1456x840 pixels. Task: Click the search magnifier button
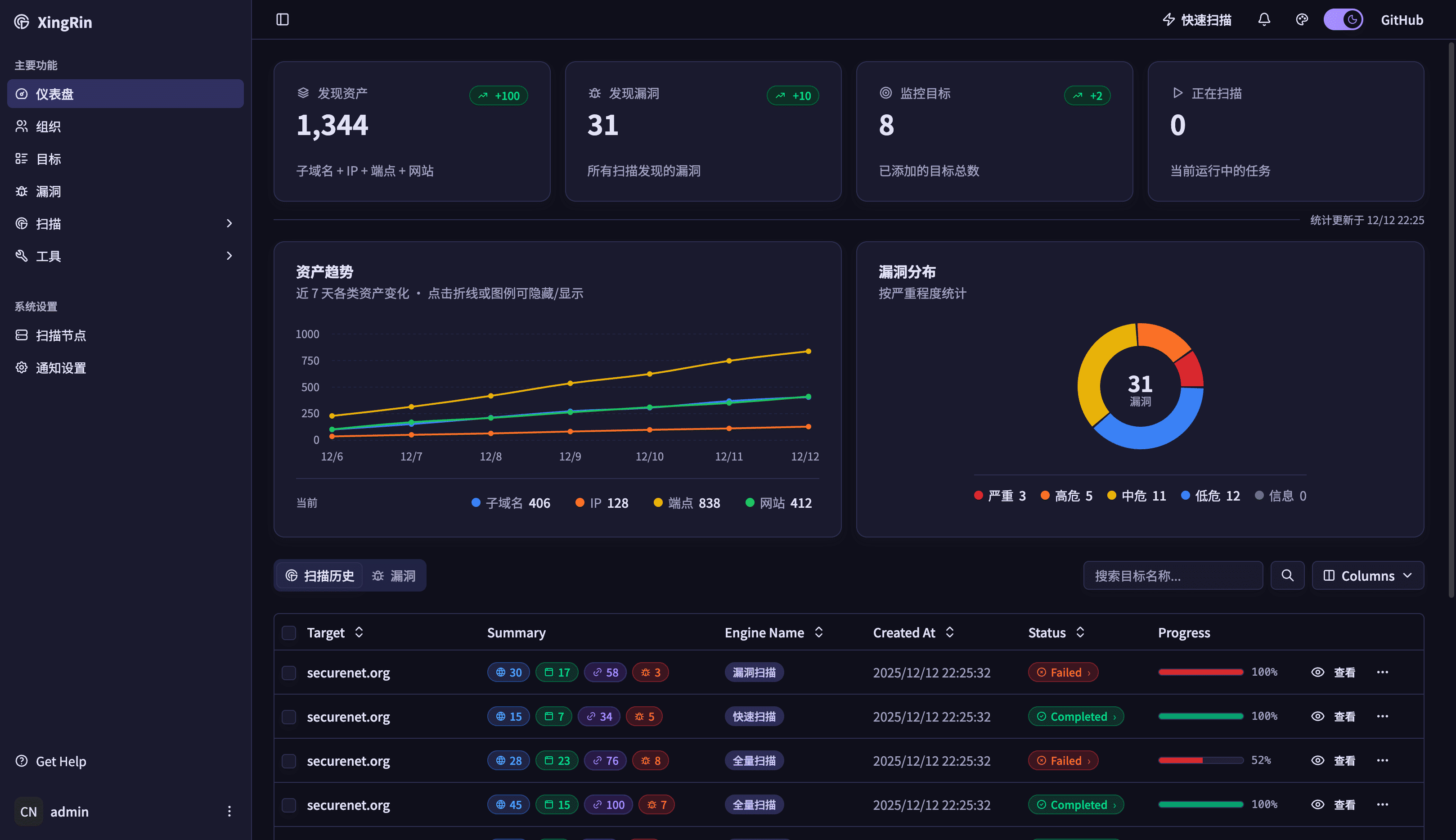(1287, 575)
